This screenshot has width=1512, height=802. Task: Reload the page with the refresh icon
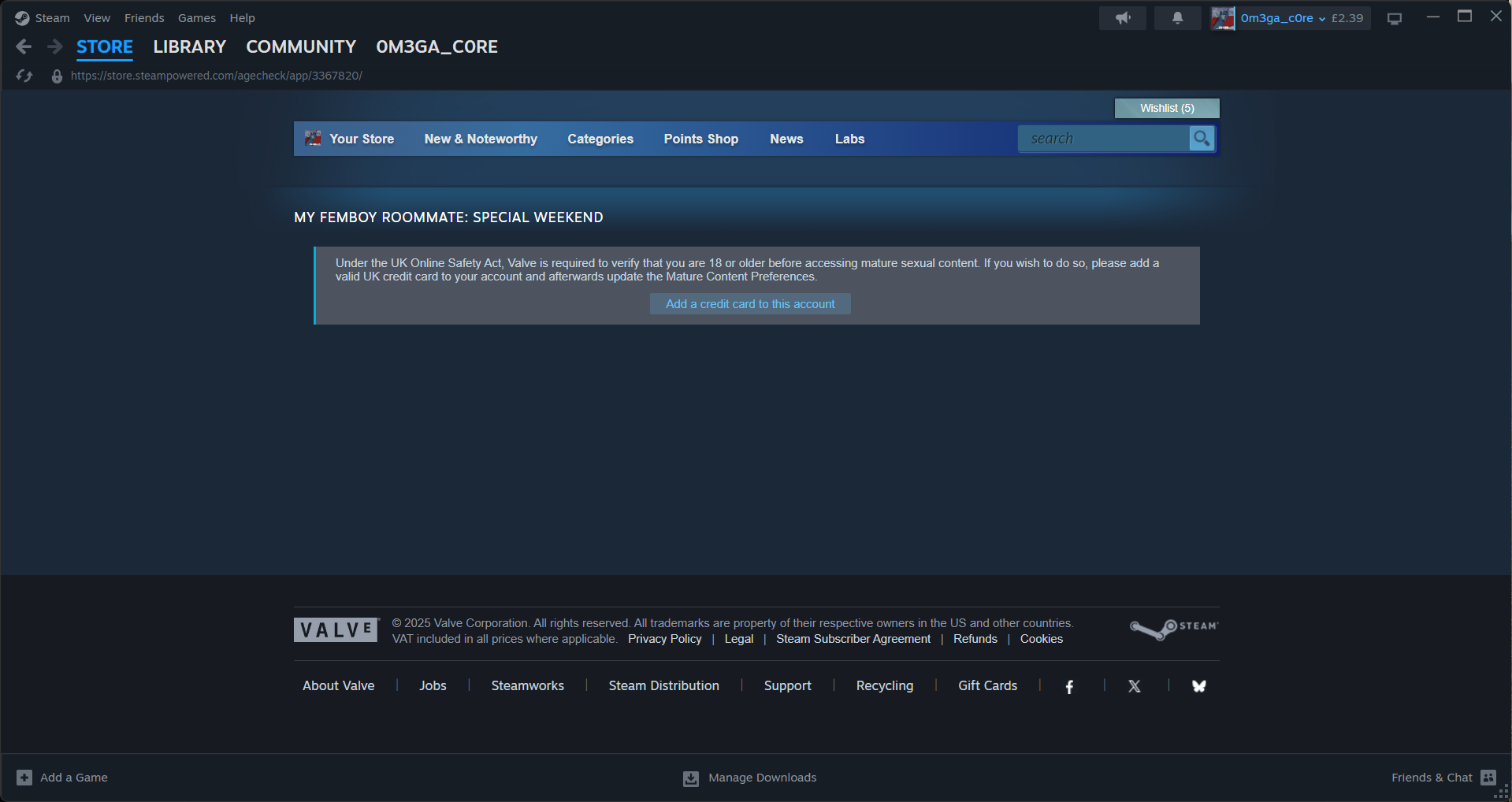pyautogui.click(x=24, y=76)
